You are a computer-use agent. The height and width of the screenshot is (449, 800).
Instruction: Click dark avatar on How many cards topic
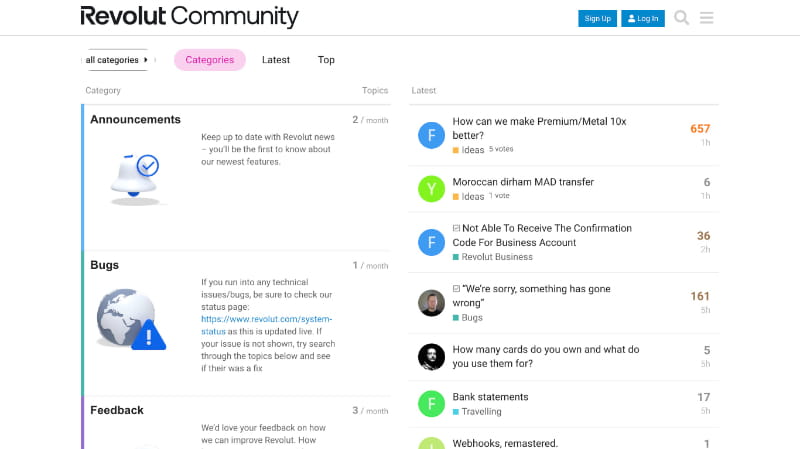[x=431, y=357]
